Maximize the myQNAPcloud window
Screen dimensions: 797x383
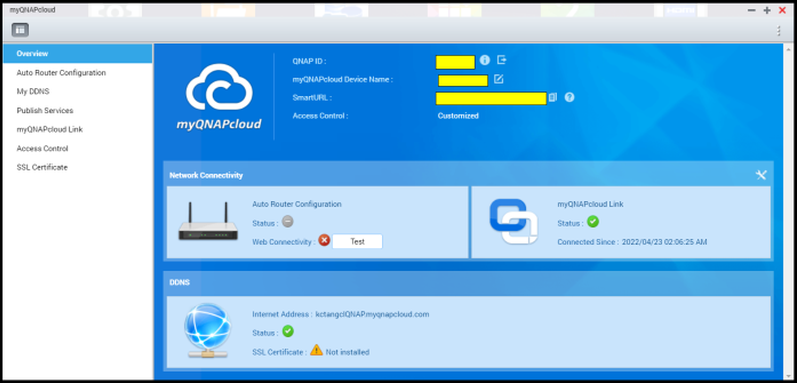tap(767, 10)
